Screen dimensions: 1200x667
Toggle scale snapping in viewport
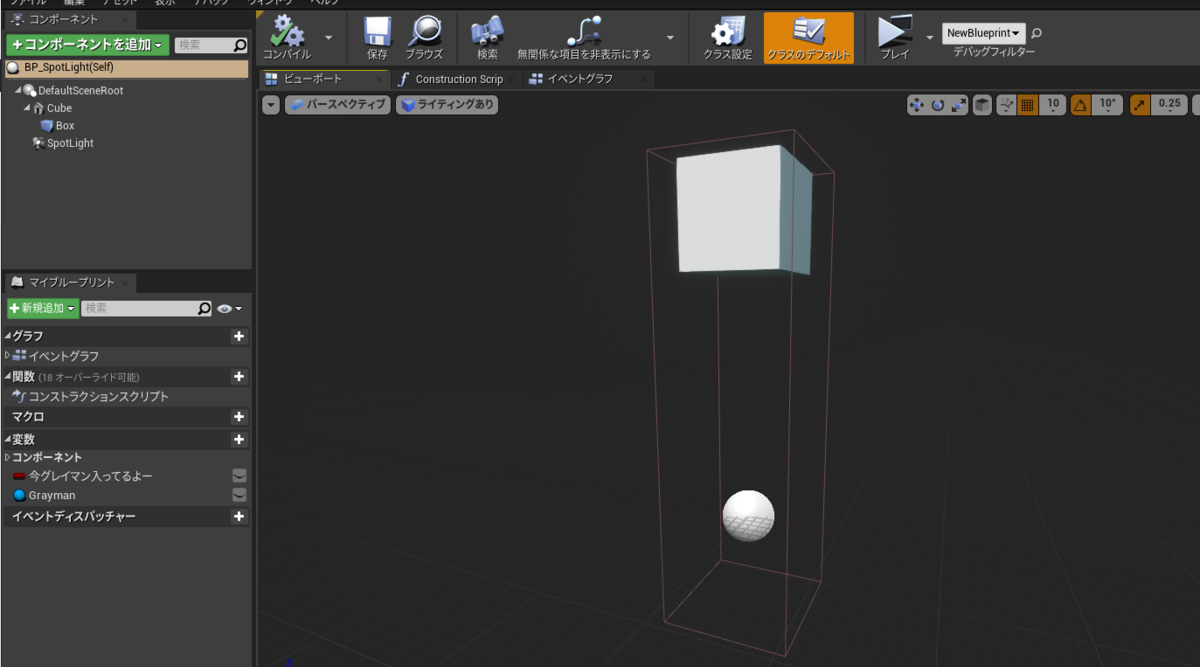[1140, 105]
